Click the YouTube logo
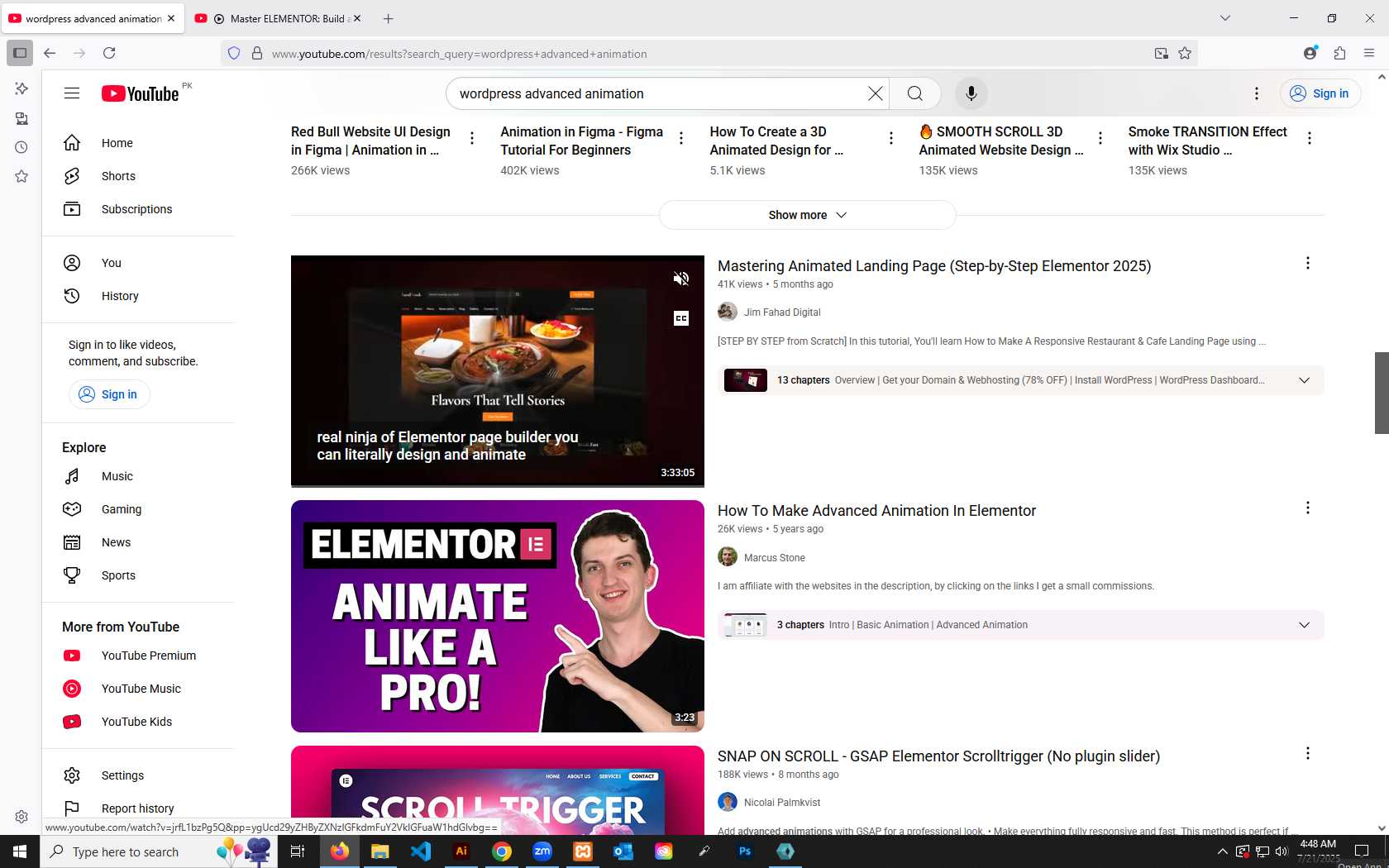The image size is (1389, 868). (140, 93)
